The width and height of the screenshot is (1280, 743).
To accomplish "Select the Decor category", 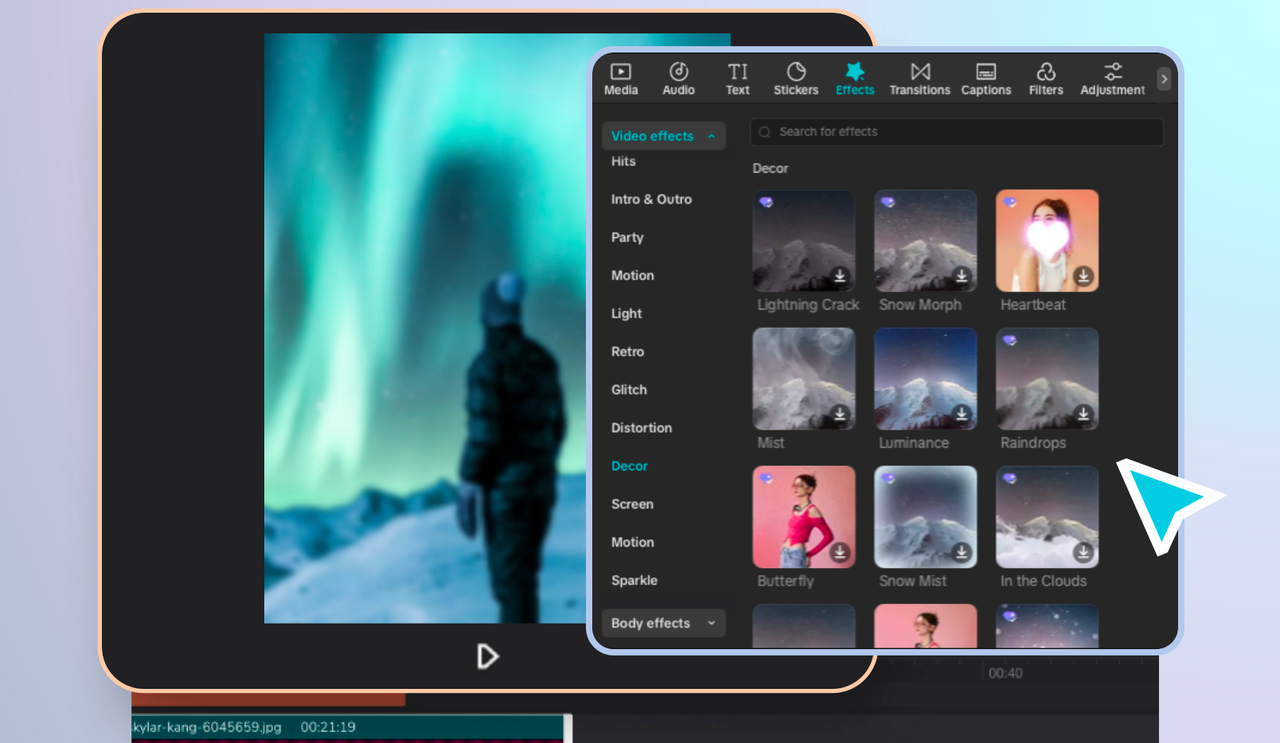I will pos(629,465).
